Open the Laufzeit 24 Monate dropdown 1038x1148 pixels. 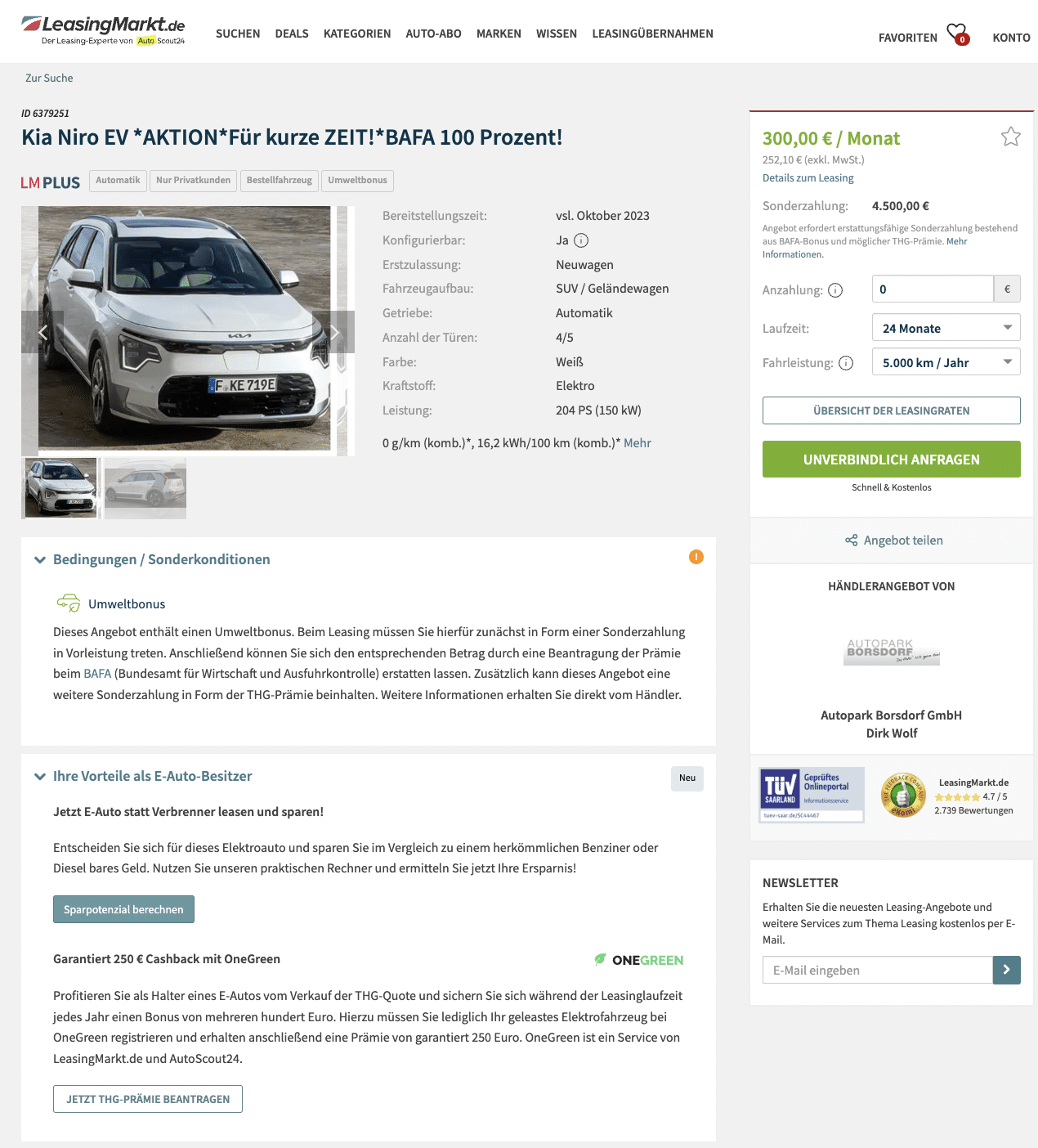click(946, 328)
